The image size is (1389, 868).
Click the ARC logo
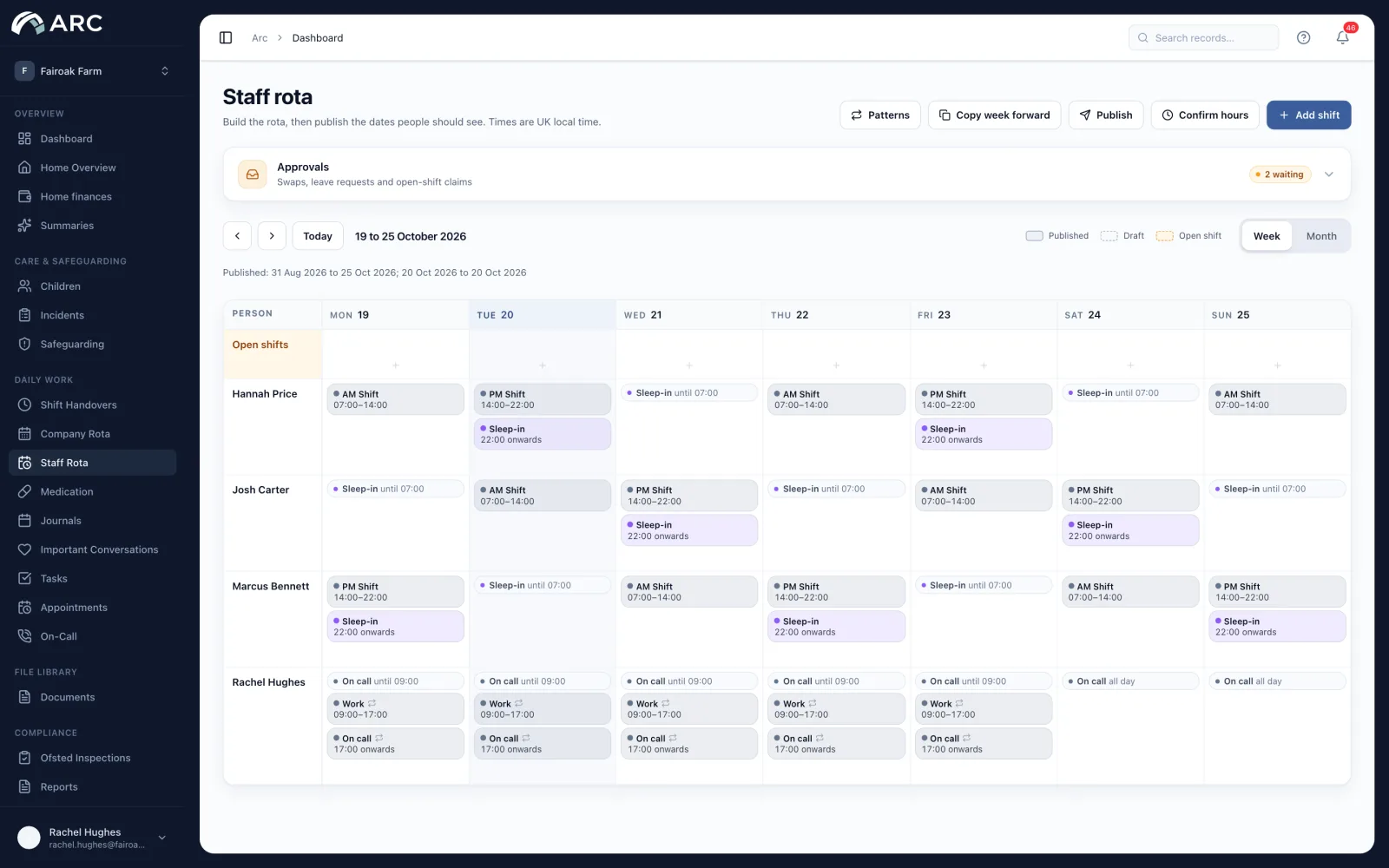[x=57, y=23]
